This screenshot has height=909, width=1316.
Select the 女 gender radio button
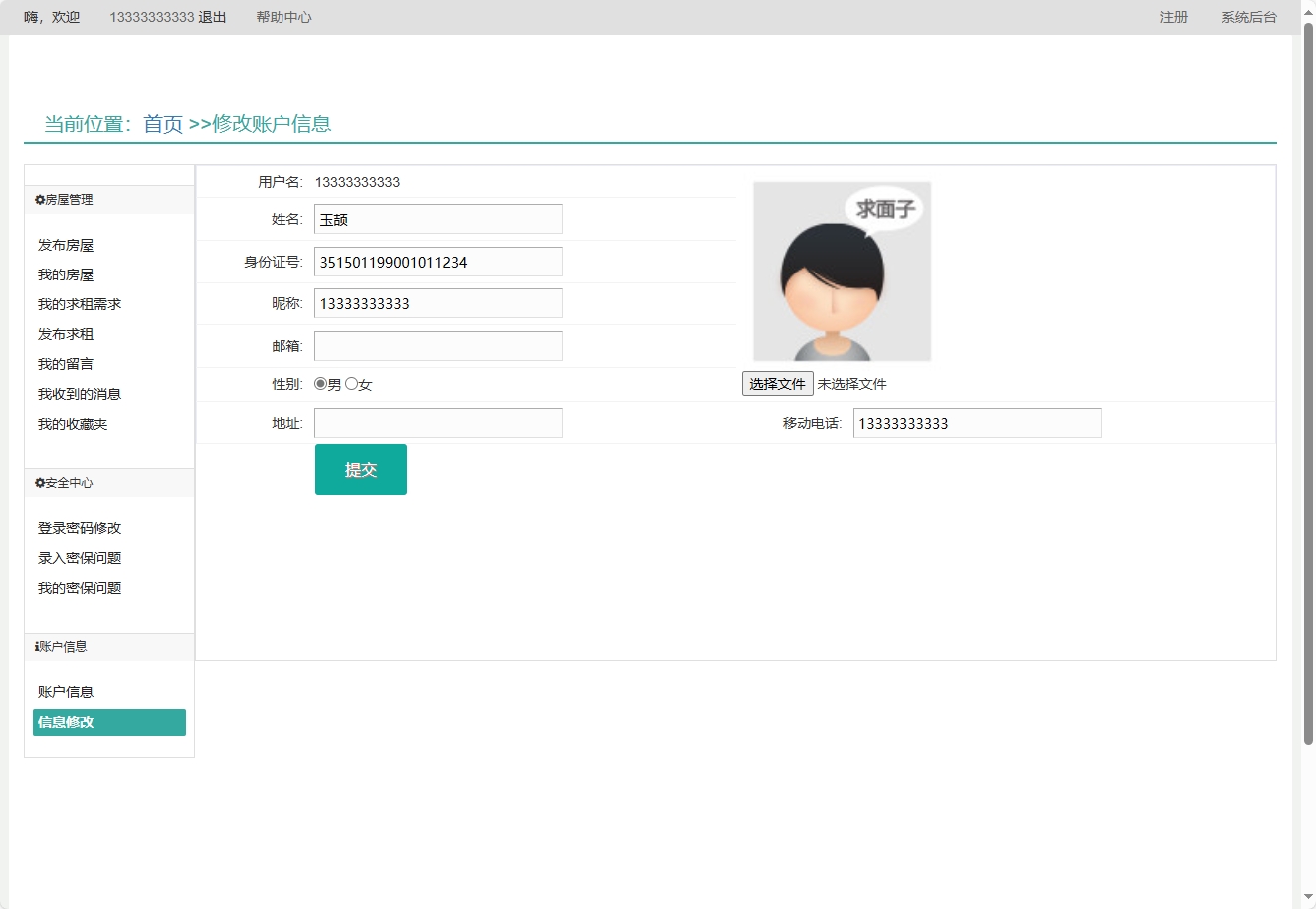tap(352, 383)
